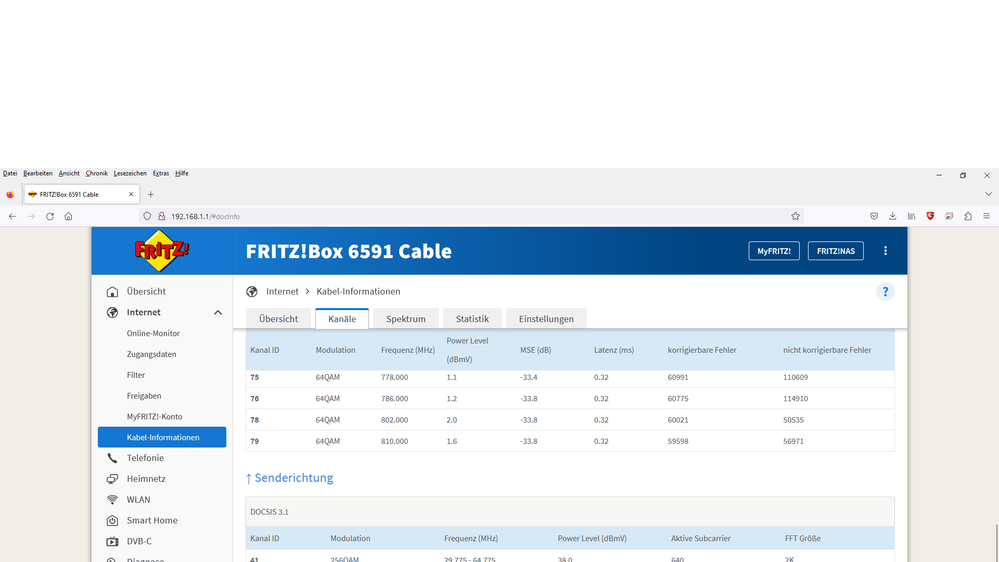Image resolution: width=999 pixels, height=562 pixels.
Task: Click the Internet breadcrumb link
Action: pyautogui.click(x=282, y=291)
